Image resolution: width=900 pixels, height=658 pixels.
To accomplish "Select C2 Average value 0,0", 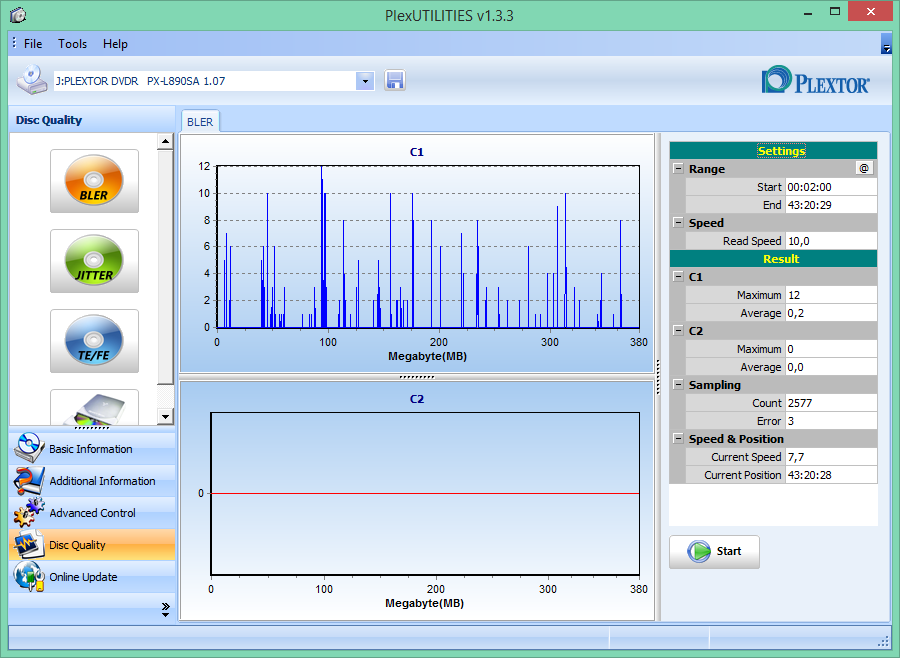I will pos(831,367).
